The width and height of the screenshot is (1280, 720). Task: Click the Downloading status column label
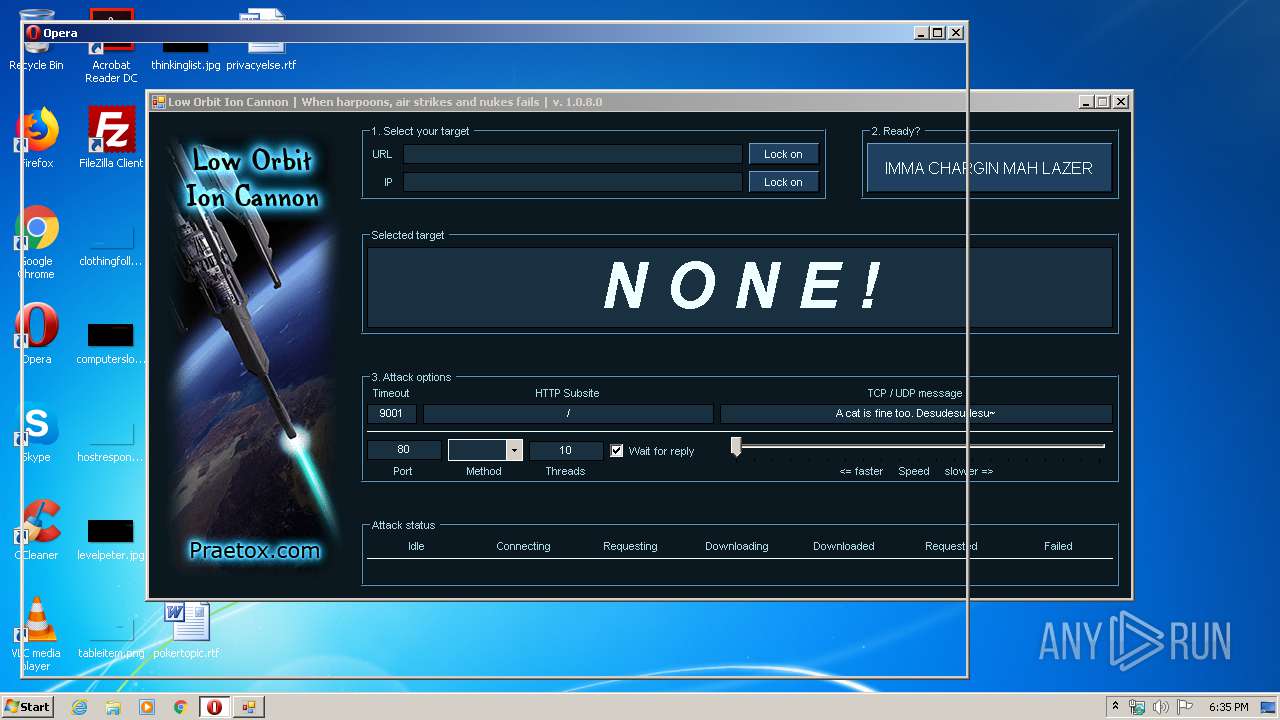736,546
